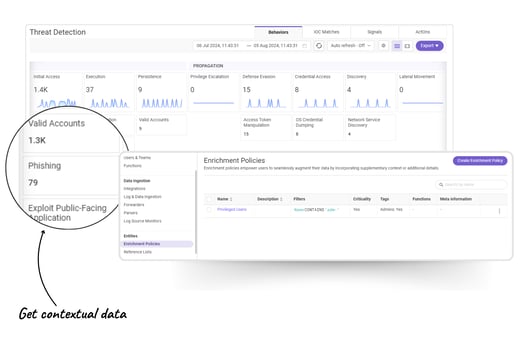Sort by Description column sort icon
The height and width of the screenshot is (362, 525).
(x=281, y=199)
